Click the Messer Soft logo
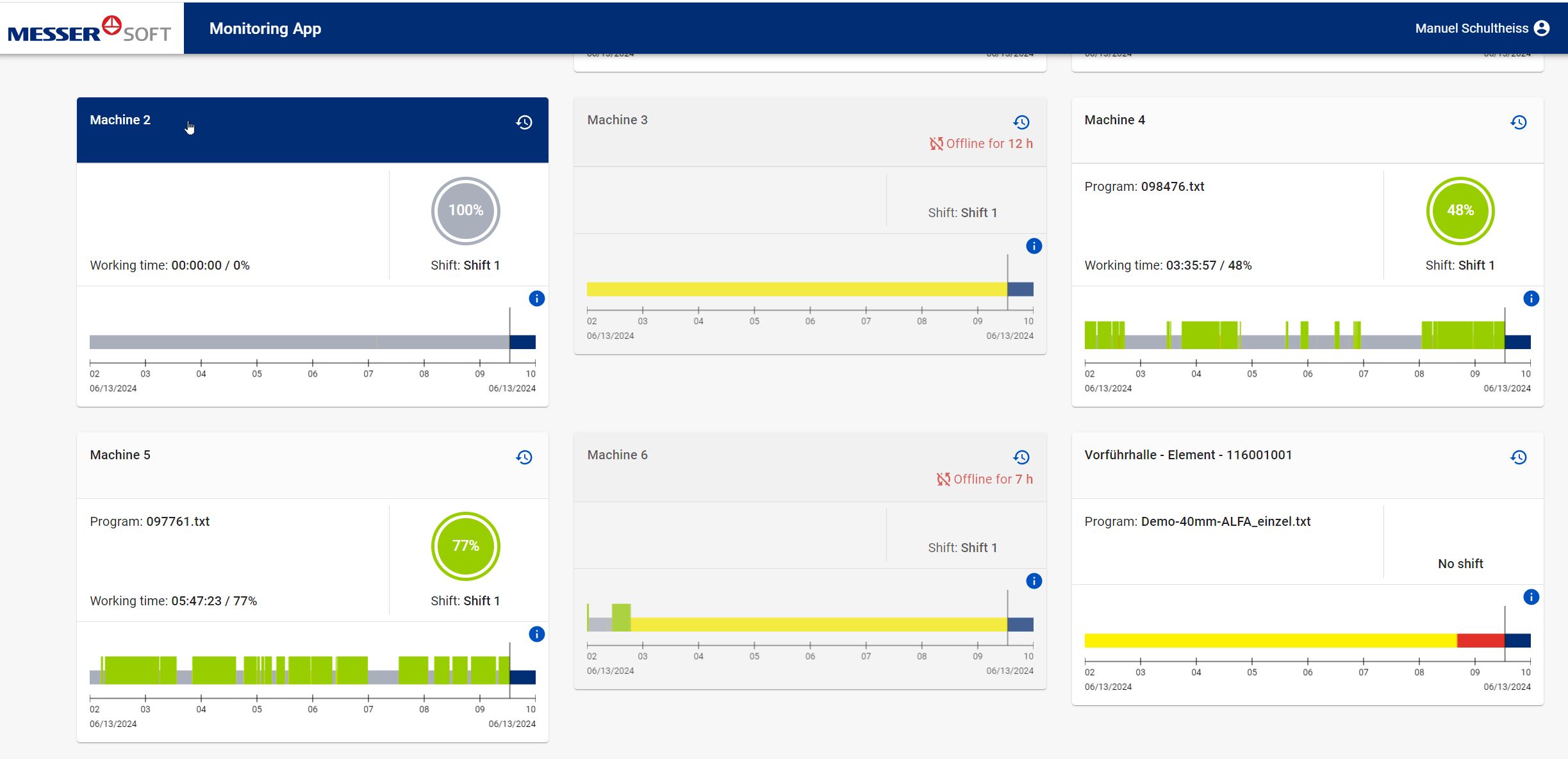Screen dimensions: 1568x759 pyautogui.click(x=88, y=28)
